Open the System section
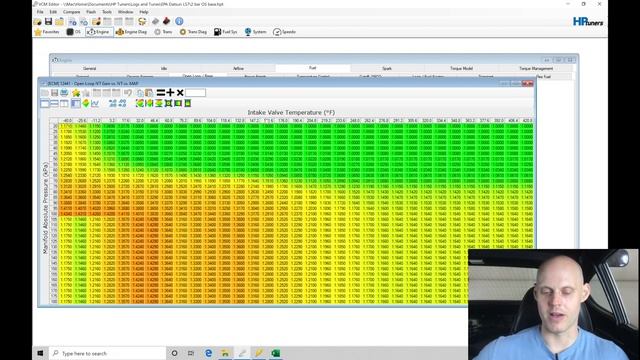 [256, 32]
